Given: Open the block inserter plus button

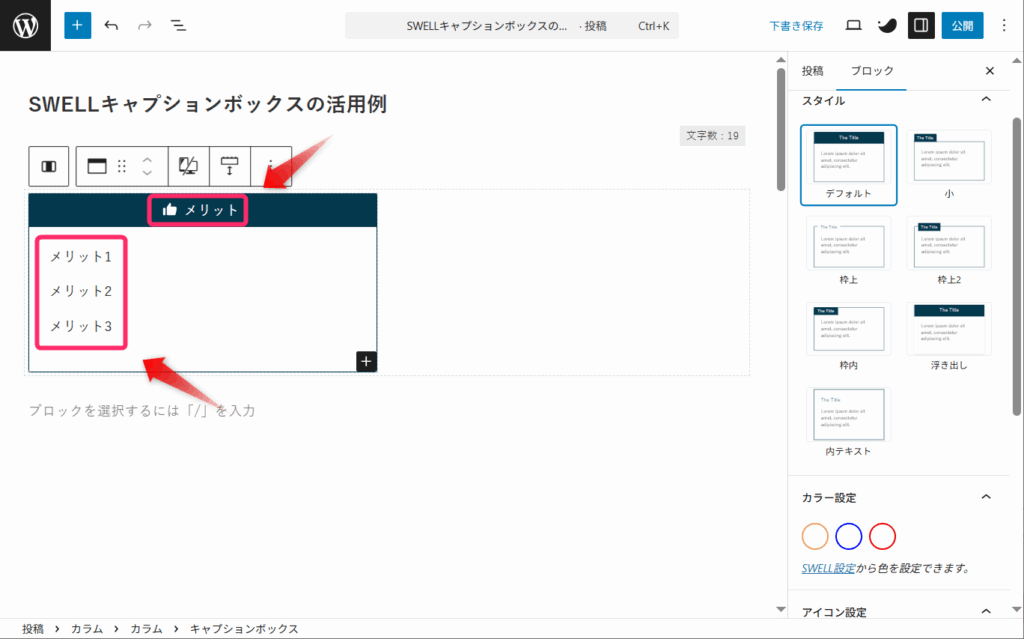Looking at the screenshot, I should 77,25.
